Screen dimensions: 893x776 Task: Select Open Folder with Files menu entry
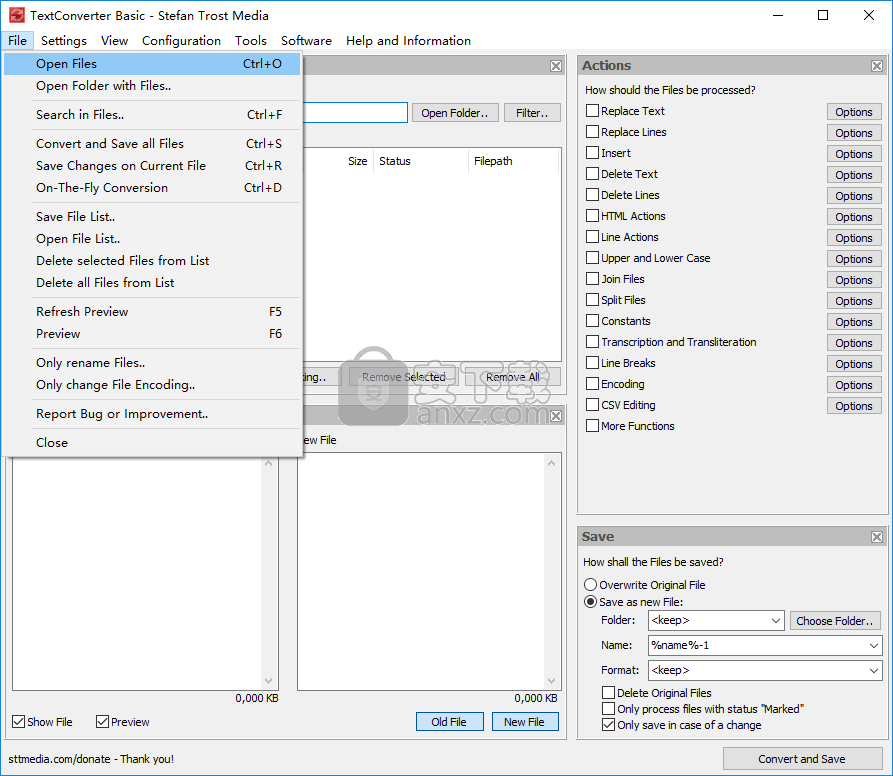152,86
